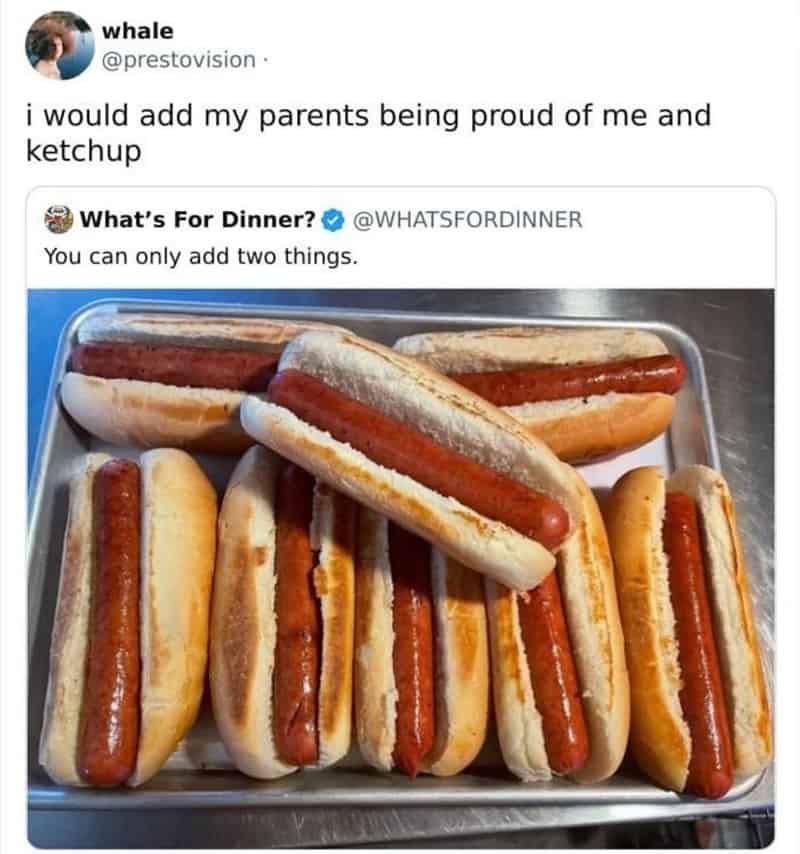This screenshot has width=800, height=854.
Task: Click the metal tray's bottom edge in photo
Action: click(400, 795)
